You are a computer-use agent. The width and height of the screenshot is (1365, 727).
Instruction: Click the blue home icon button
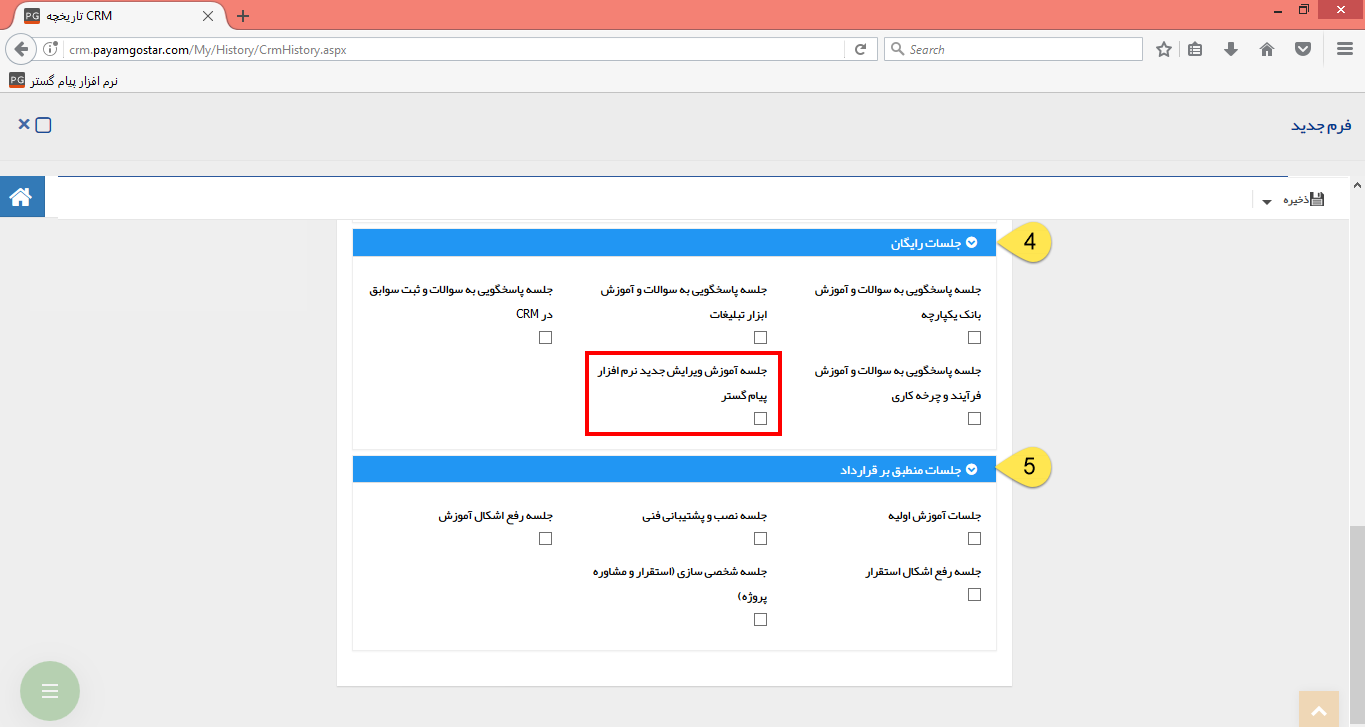[22, 197]
